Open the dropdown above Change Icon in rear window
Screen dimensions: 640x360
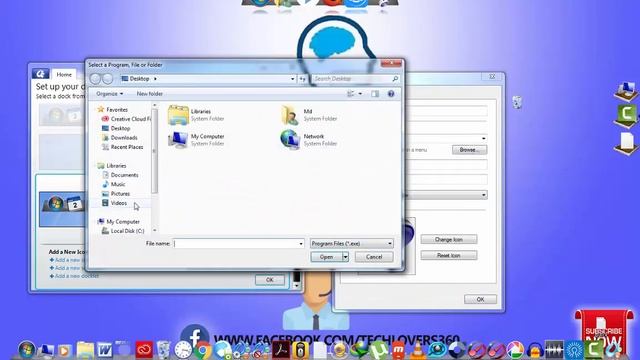point(484,195)
